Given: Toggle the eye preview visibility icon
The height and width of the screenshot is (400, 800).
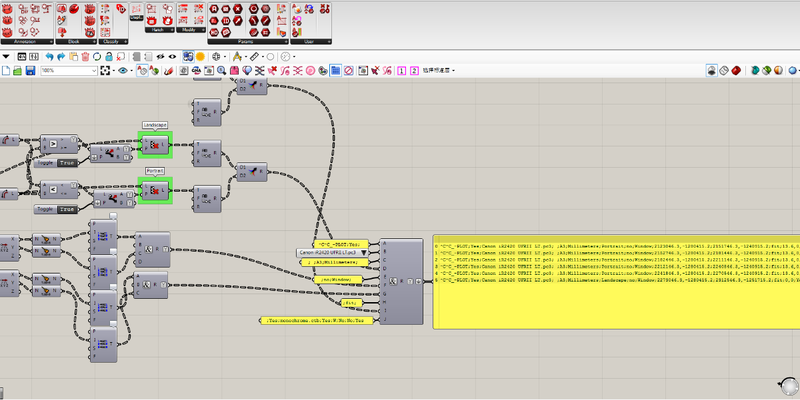Looking at the screenshot, I should click(x=122, y=72).
